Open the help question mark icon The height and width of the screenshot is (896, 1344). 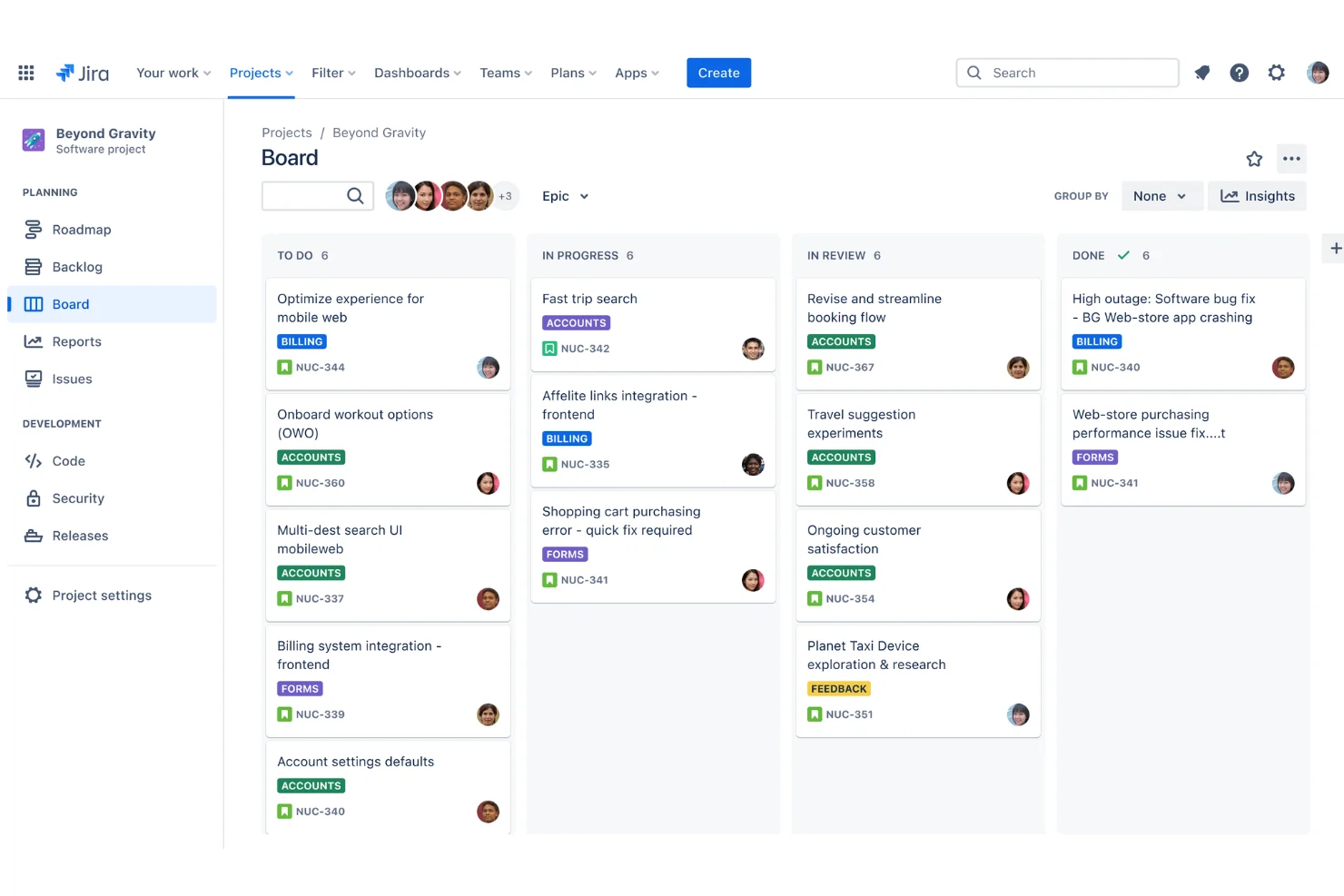pyautogui.click(x=1239, y=73)
